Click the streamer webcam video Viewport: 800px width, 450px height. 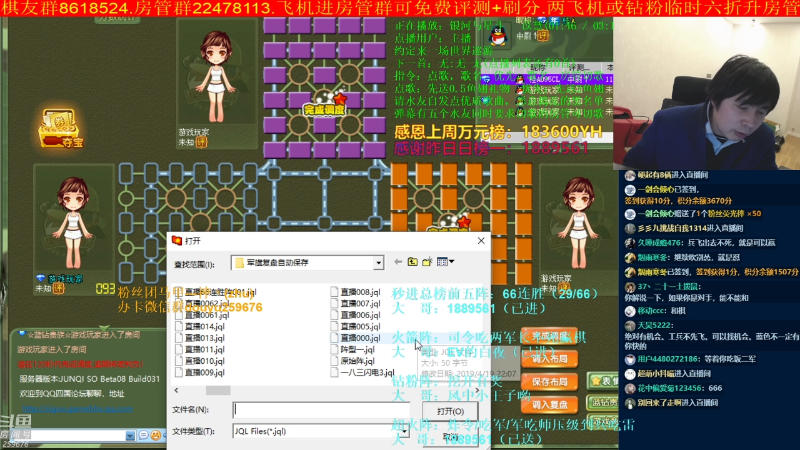click(x=706, y=93)
